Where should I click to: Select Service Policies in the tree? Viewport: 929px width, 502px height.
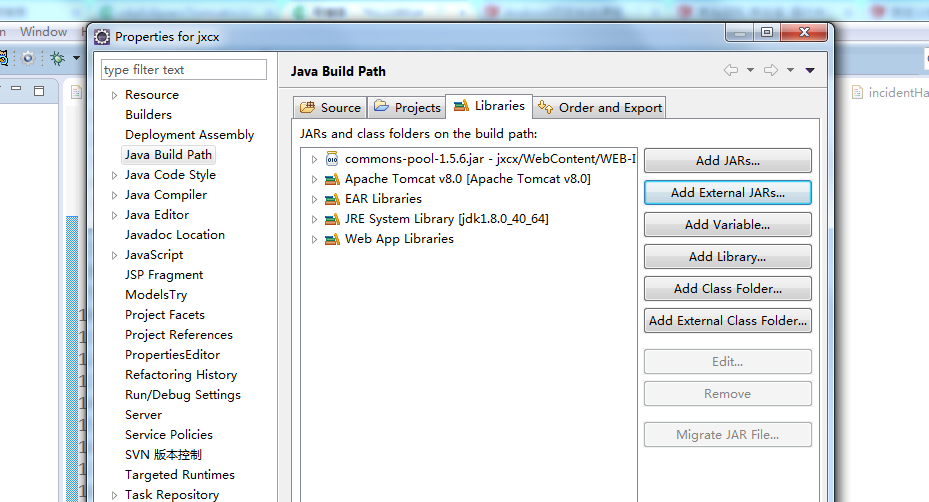[x=169, y=435]
